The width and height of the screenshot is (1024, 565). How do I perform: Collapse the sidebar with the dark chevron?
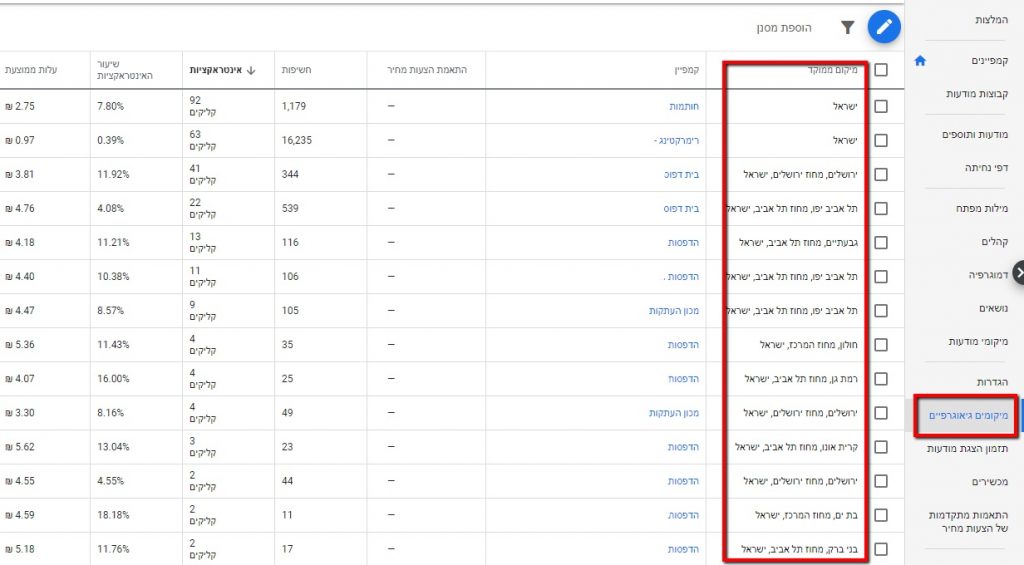click(1017, 272)
